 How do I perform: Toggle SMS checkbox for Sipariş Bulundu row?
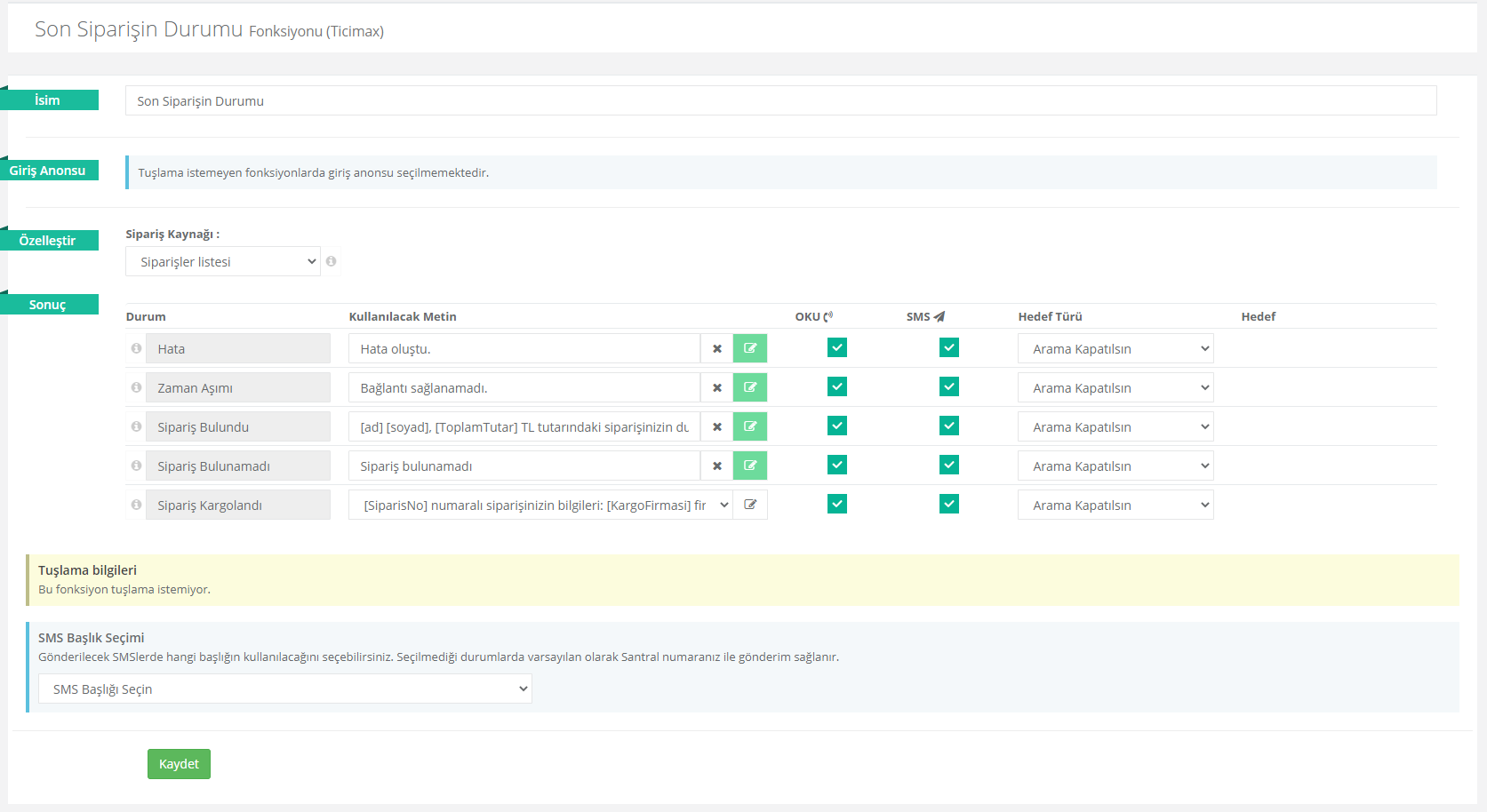[948, 426]
